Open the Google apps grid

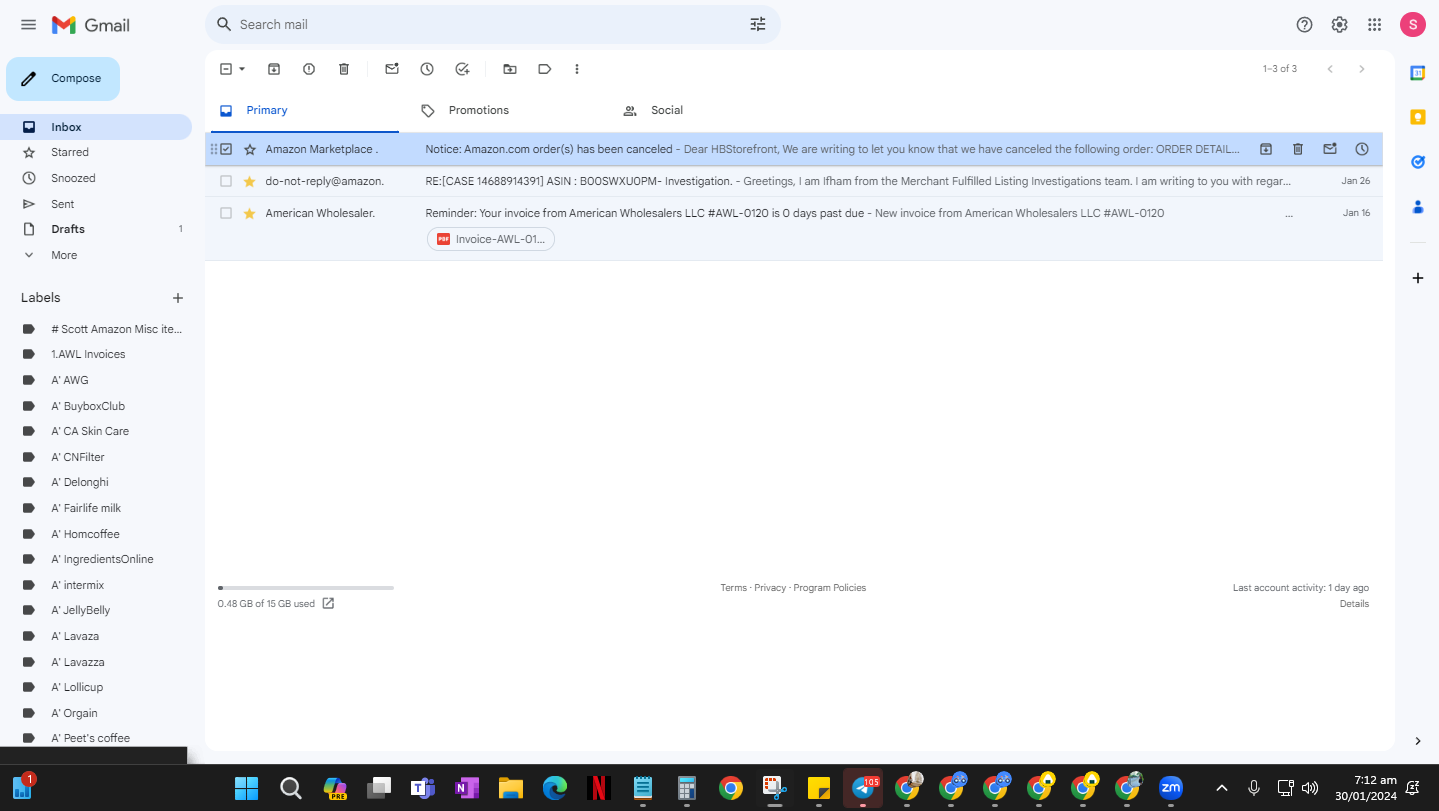pos(1375,25)
